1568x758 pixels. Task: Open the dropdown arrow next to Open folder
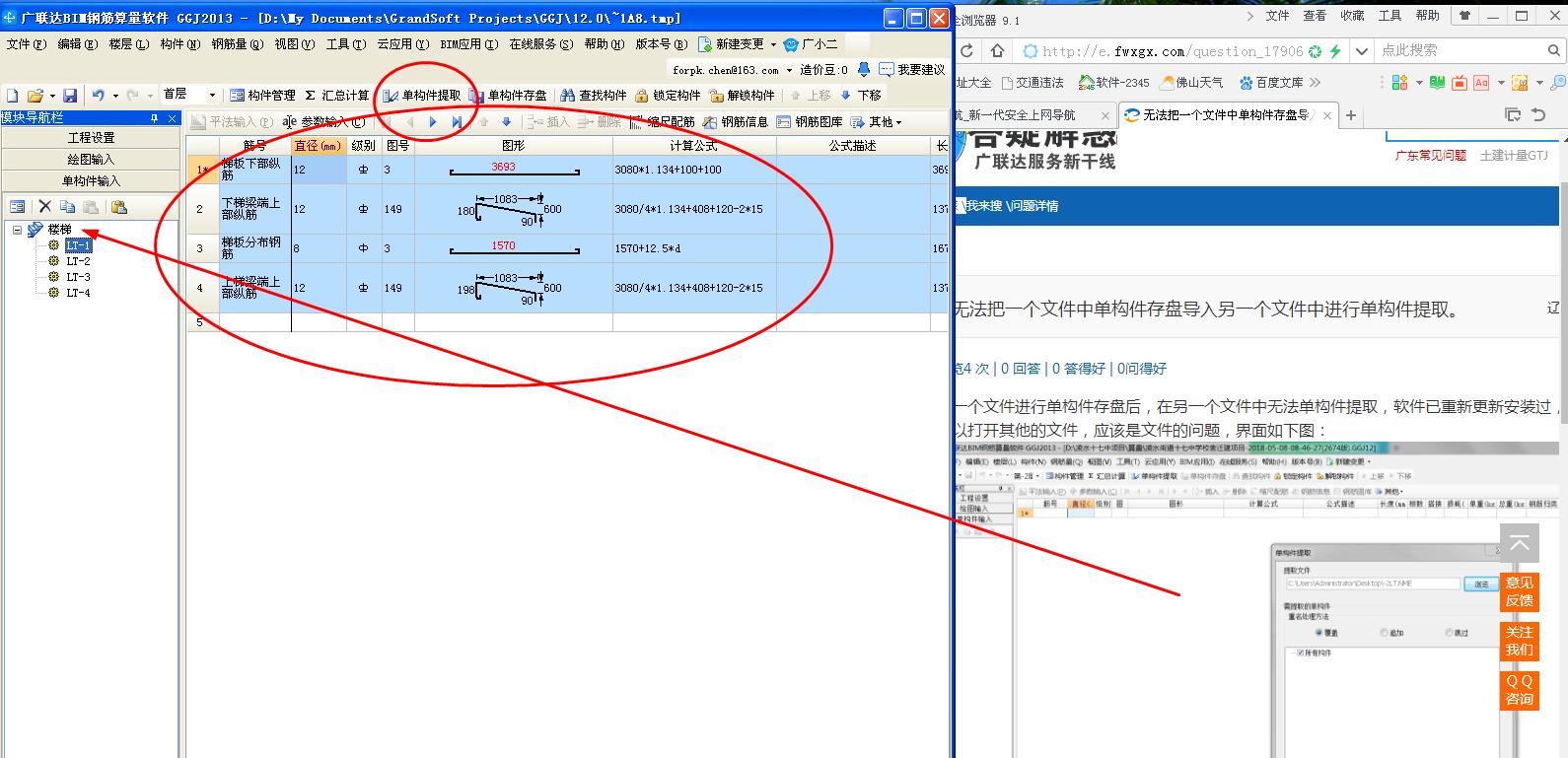(52, 96)
